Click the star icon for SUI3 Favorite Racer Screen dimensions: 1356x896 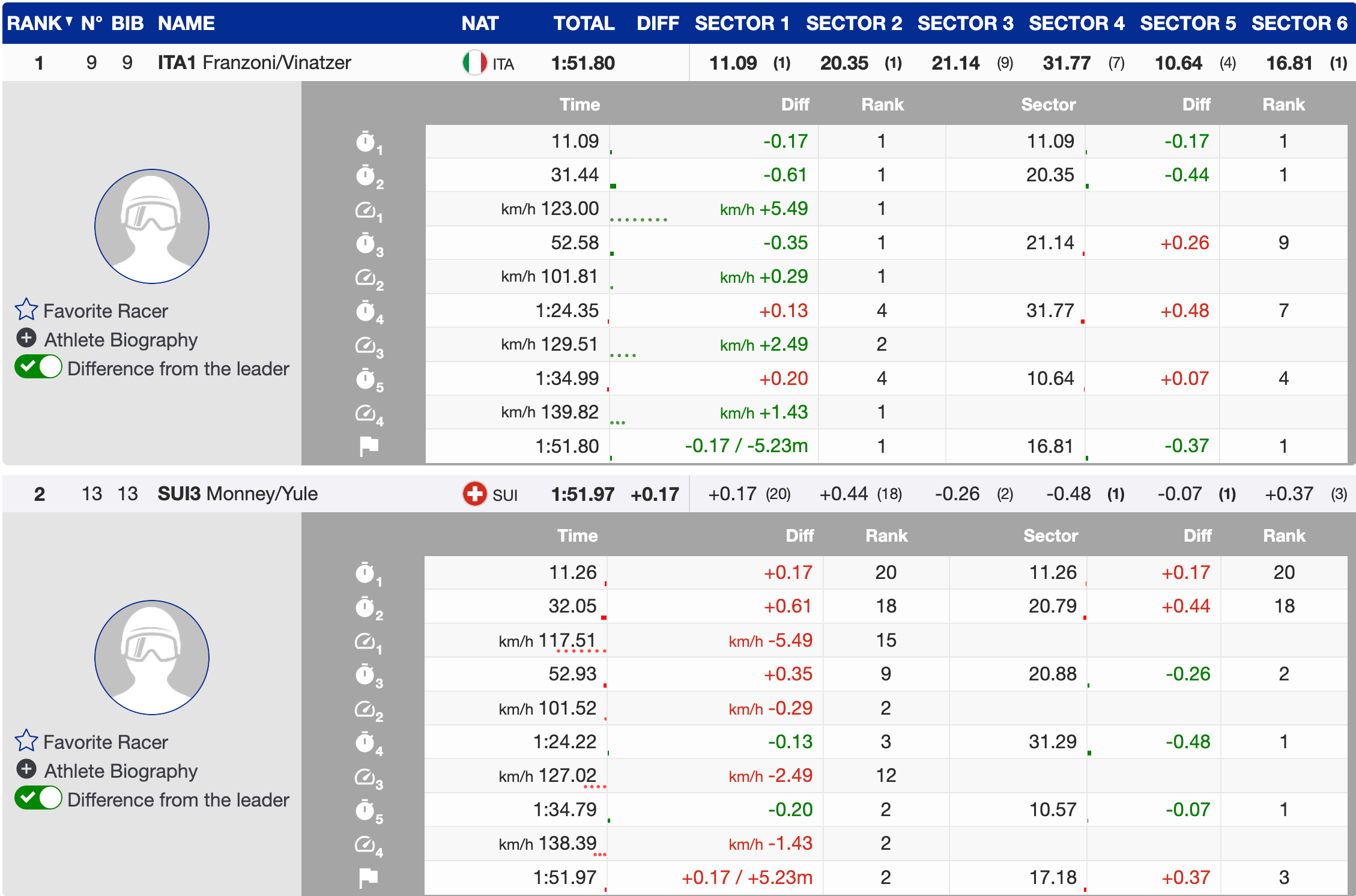[x=26, y=741]
